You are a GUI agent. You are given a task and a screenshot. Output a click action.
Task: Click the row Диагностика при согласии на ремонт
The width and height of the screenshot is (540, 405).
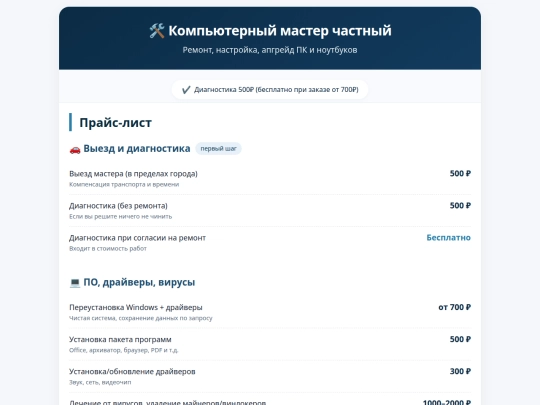[x=270, y=242]
